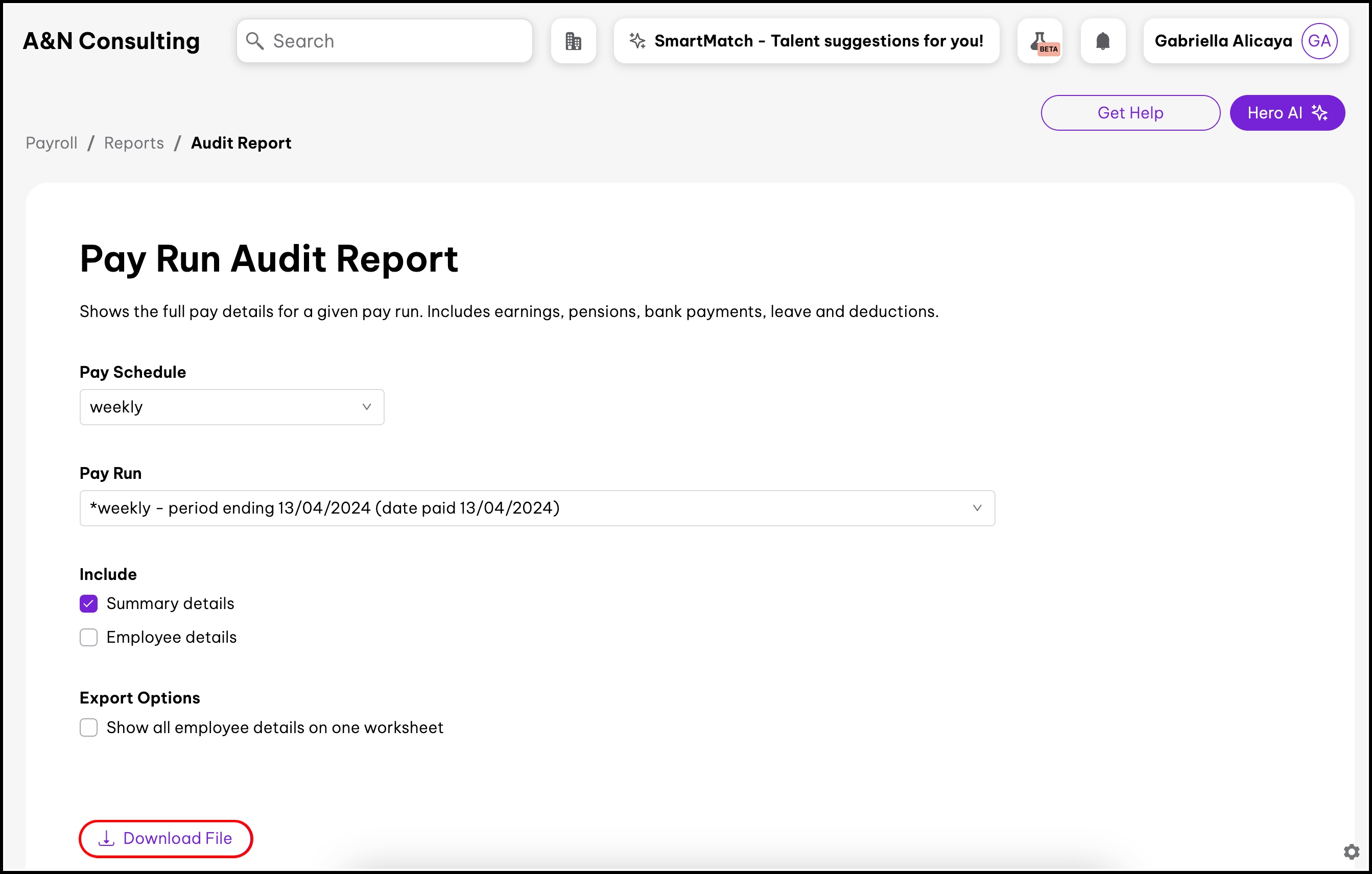Enable the Employee details checkbox

tap(89, 637)
